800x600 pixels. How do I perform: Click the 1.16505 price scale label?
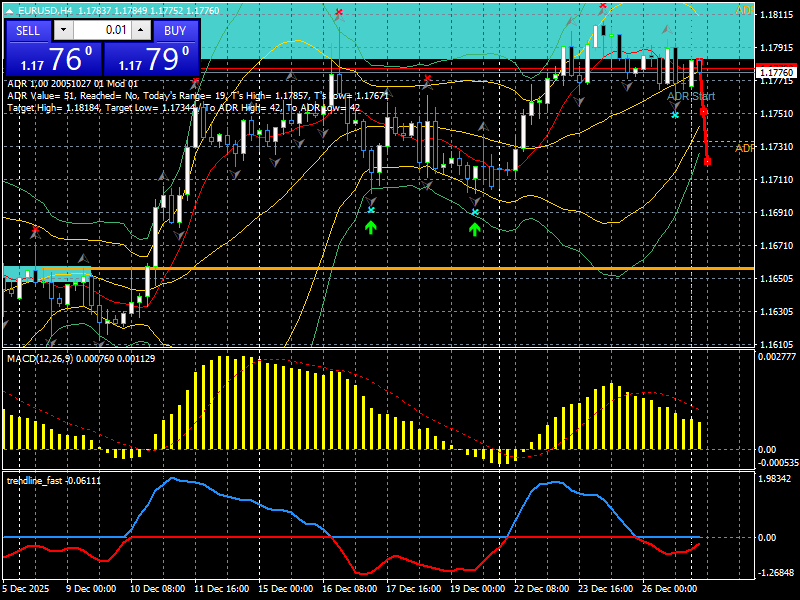pos(777,279)
